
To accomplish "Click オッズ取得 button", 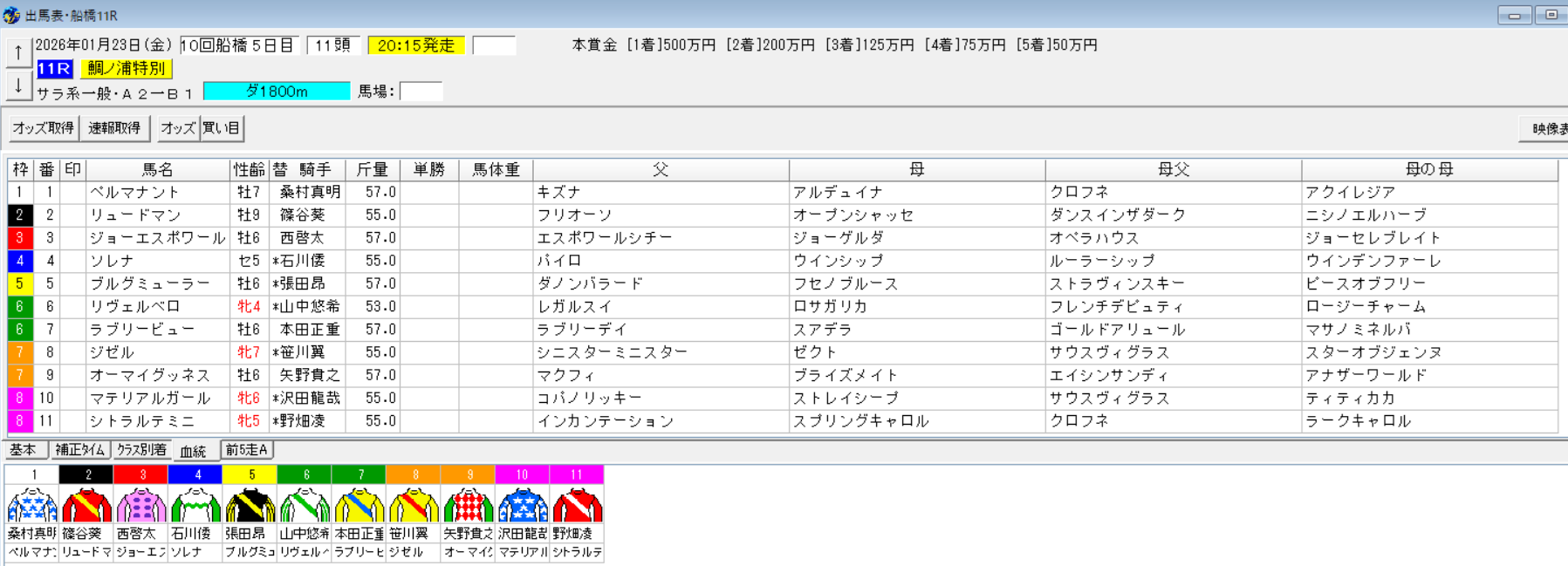I will pos(43,128).
